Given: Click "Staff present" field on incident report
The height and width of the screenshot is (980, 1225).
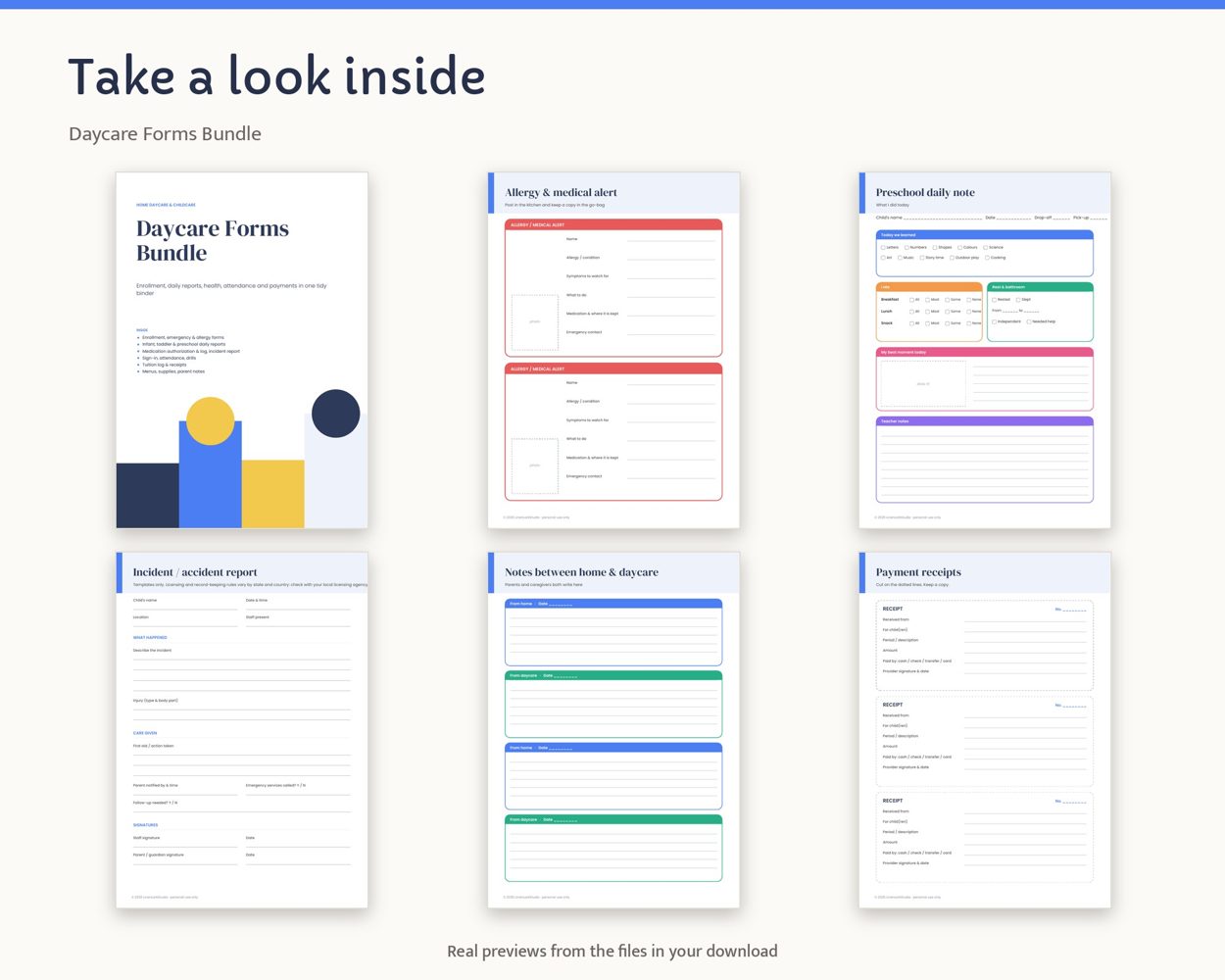Looking at the screenshot, I should click(298, 620).
